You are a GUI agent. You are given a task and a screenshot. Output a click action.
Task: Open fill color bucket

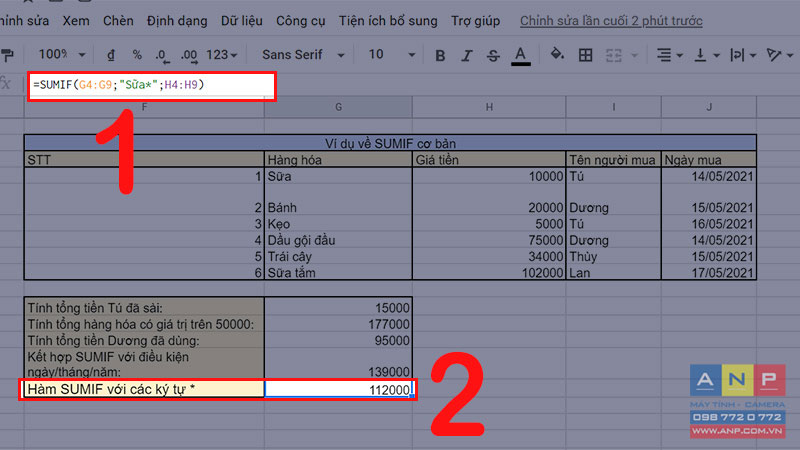(x=557, y=54)
